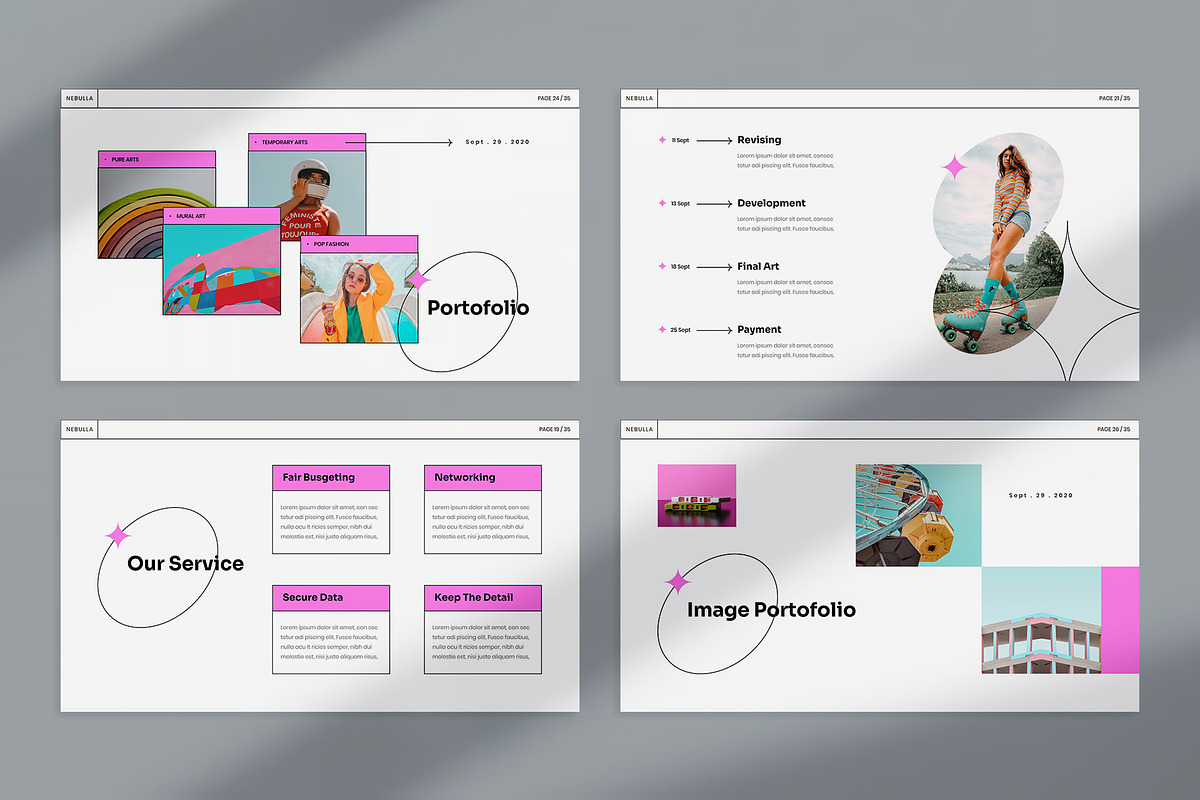1200x800 pixels.
Task: Click the PAGE 21 / 35 indicator
Action: pos(1114,98)
